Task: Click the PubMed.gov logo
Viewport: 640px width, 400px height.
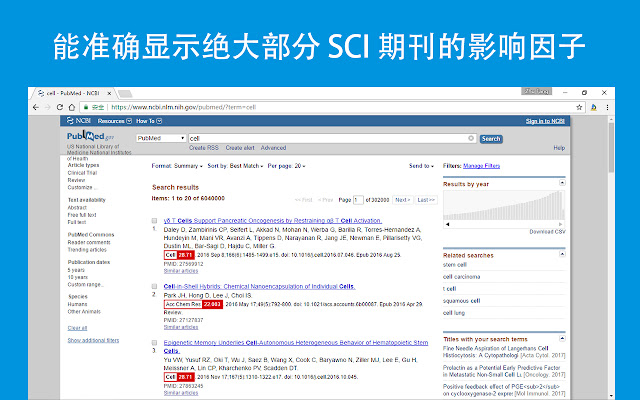Action: coord(90,136)
